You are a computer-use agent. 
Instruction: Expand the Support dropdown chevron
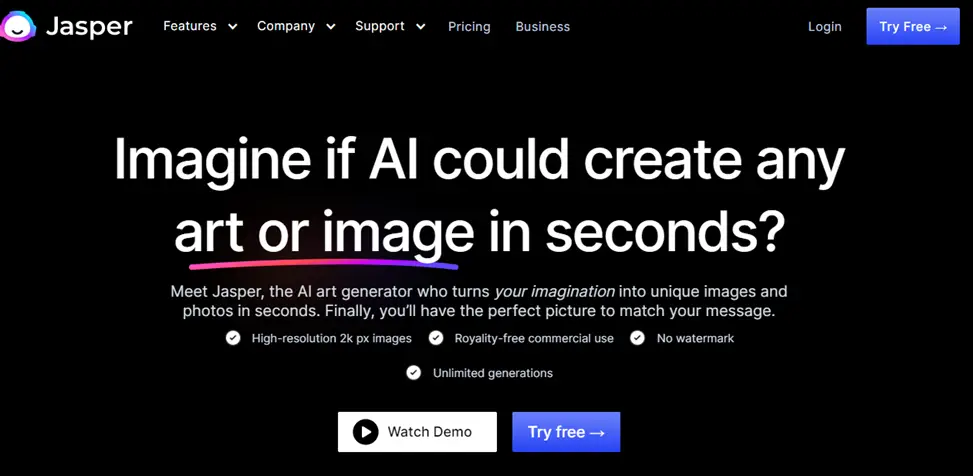point(421,27)
